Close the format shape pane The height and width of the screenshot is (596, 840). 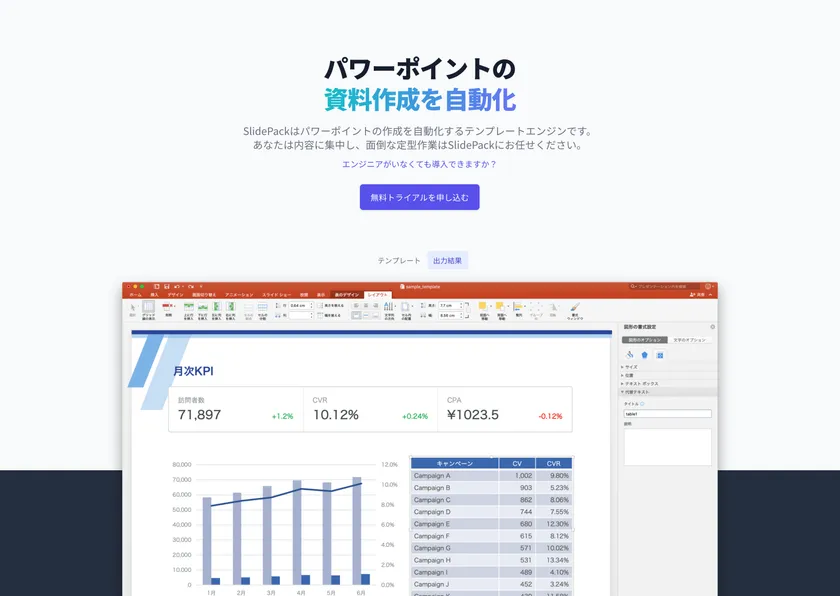coord(712,327)
